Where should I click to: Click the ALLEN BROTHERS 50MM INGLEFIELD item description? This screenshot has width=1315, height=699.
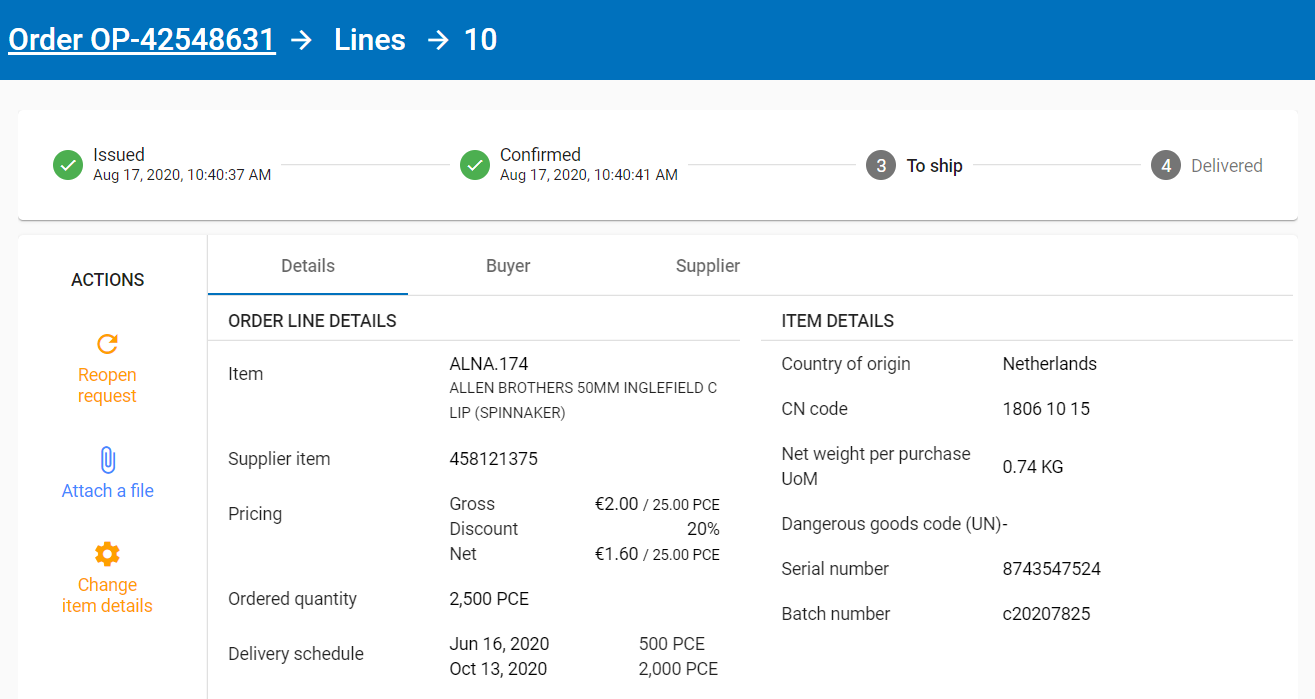(584, 400)
